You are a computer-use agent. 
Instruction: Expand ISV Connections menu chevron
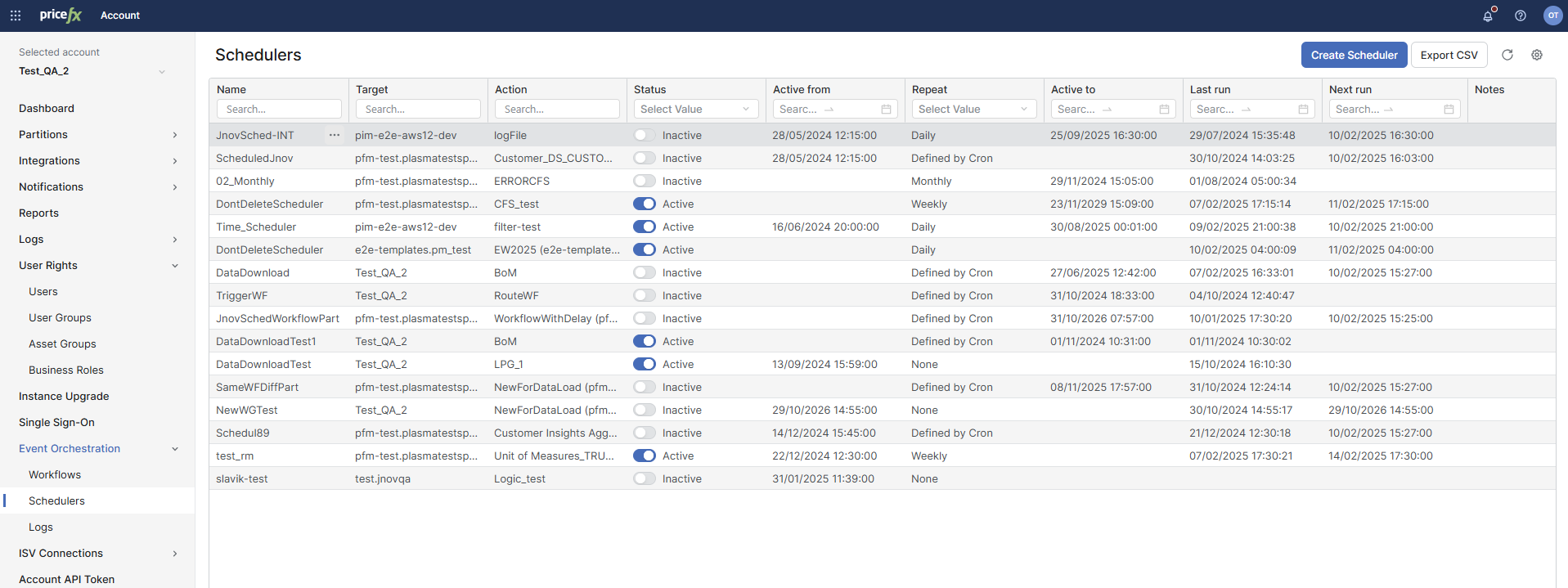click(175, 554)
